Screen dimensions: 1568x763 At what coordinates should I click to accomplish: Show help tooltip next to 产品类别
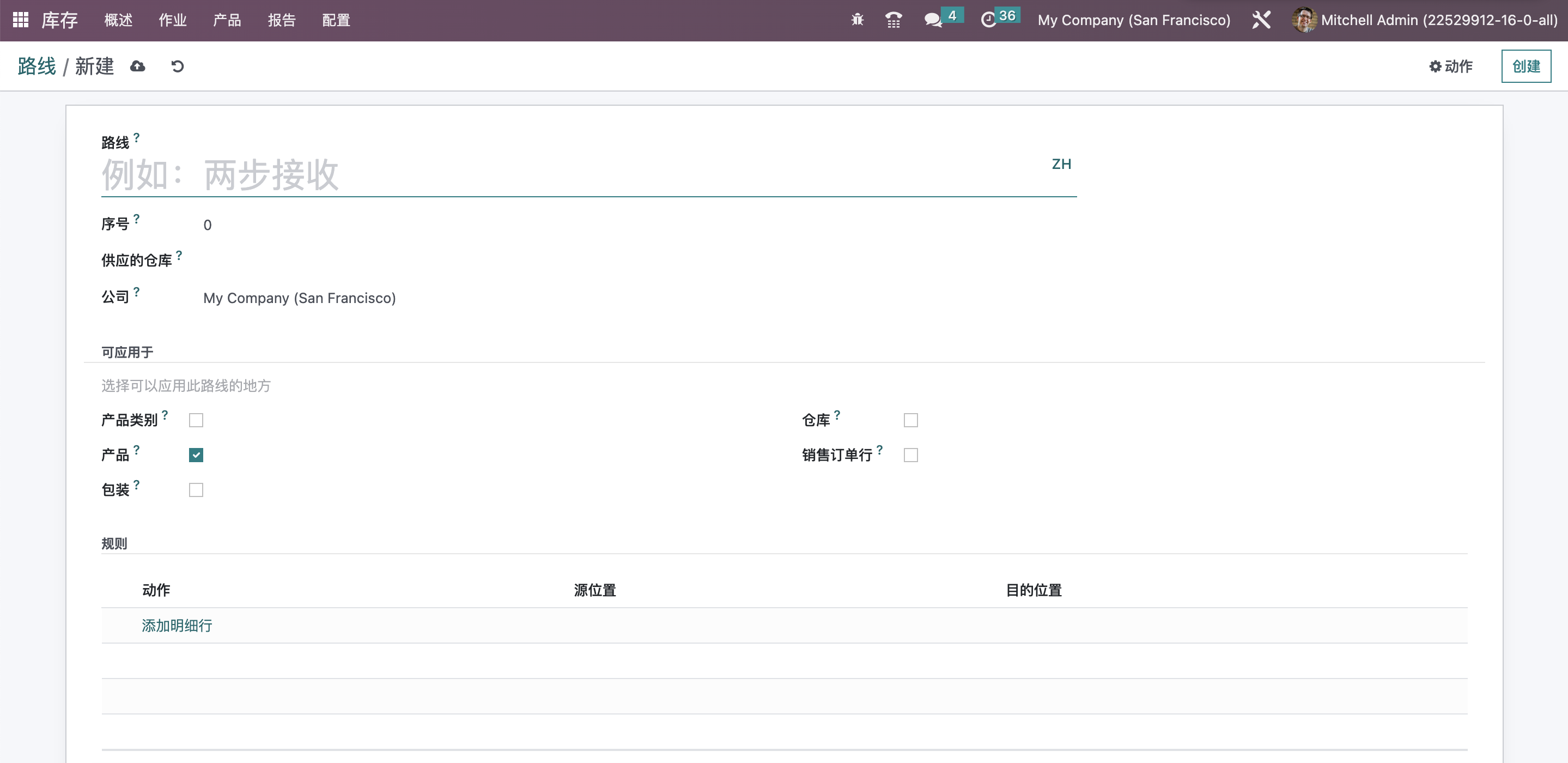click(165, 415)
